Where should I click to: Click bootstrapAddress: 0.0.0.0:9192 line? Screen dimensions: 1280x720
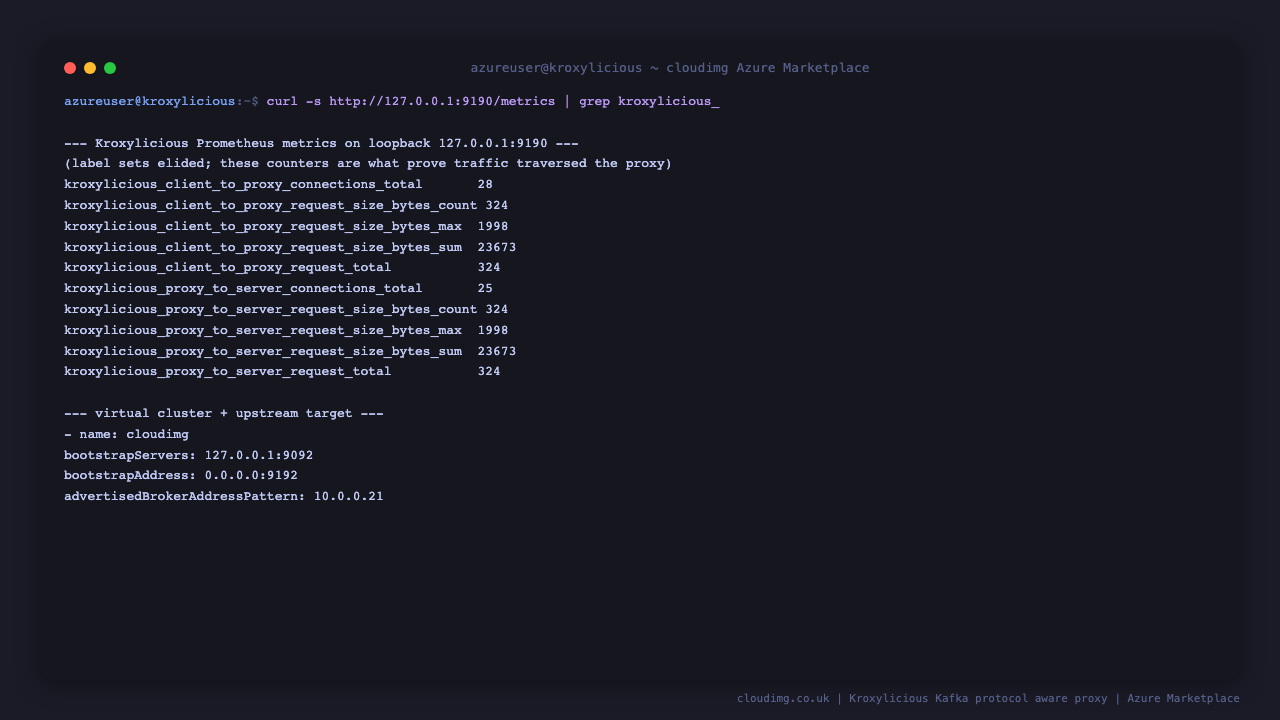click(181, 475)
